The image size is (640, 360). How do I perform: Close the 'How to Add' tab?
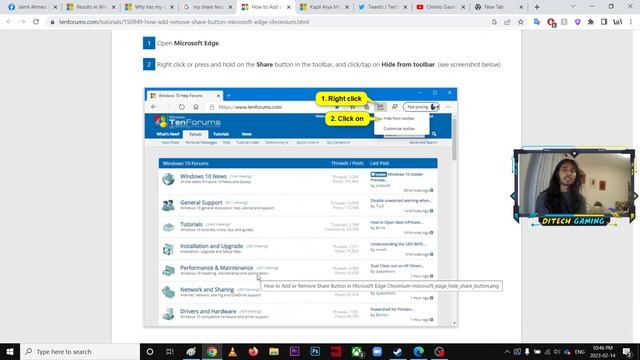tap(288, 7)
